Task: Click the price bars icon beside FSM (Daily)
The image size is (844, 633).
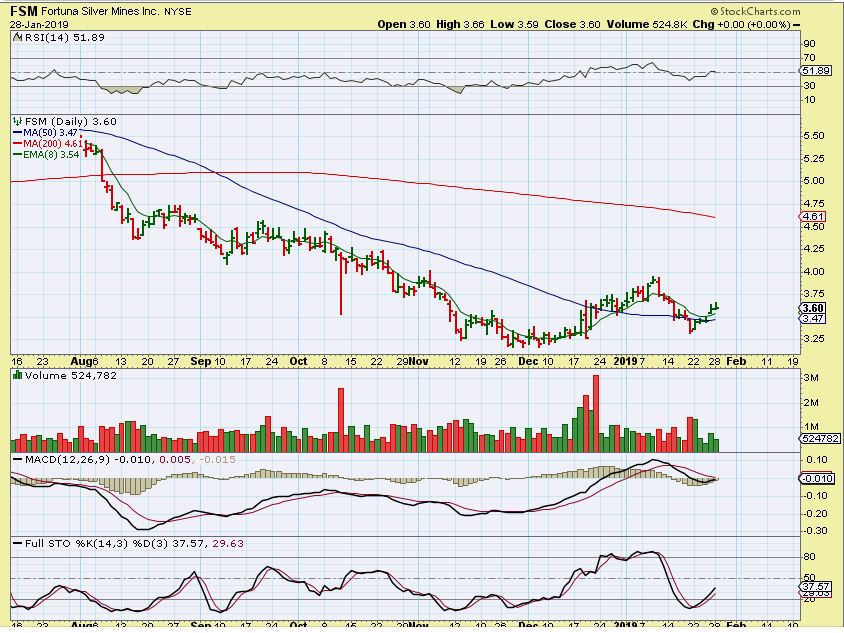Action: click(18, 122)
